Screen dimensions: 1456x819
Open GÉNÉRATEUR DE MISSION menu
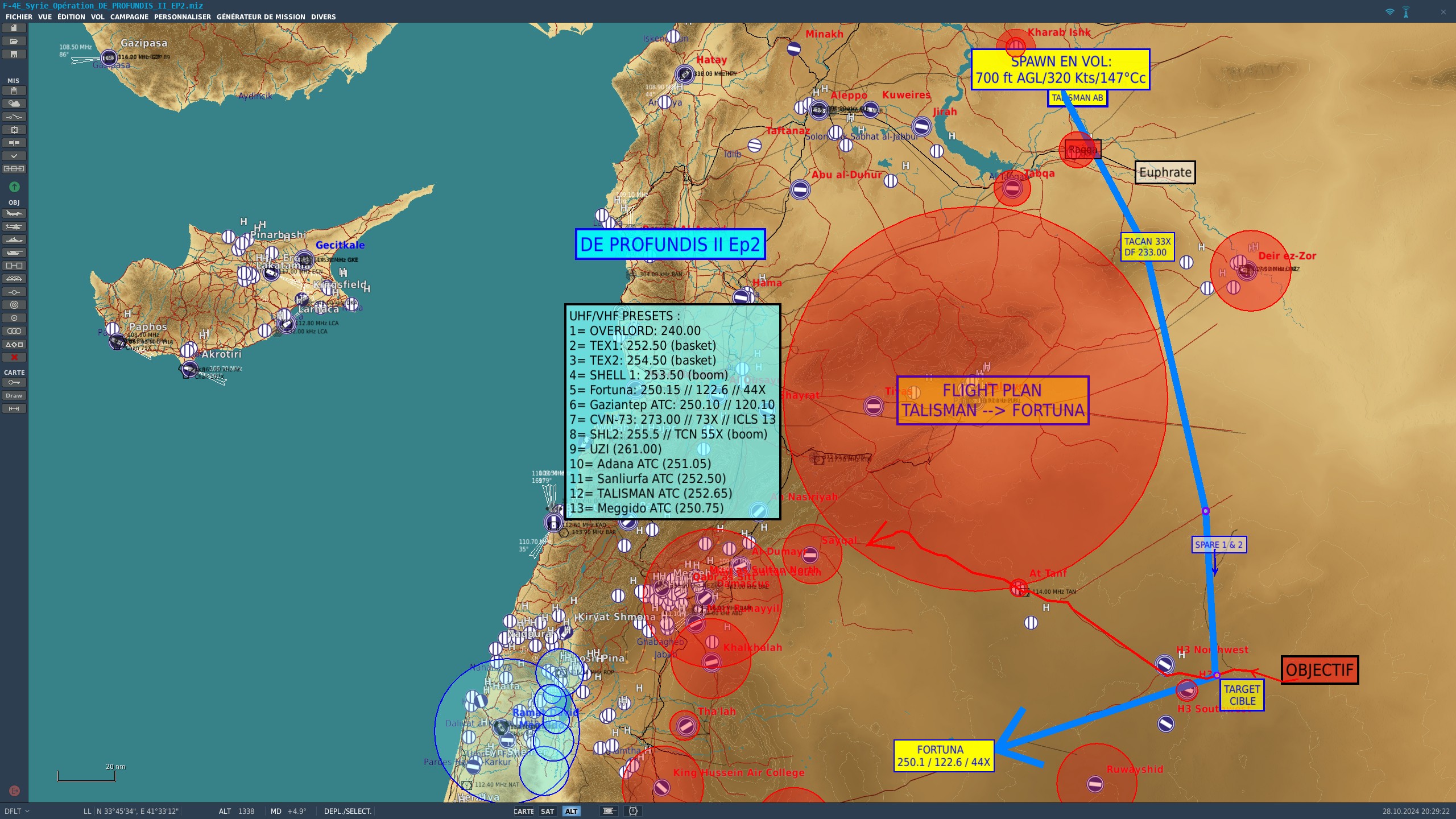tap(260, 17)
